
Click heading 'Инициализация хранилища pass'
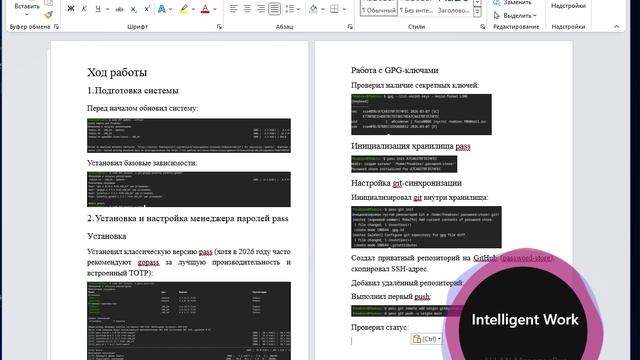point(411,146)
